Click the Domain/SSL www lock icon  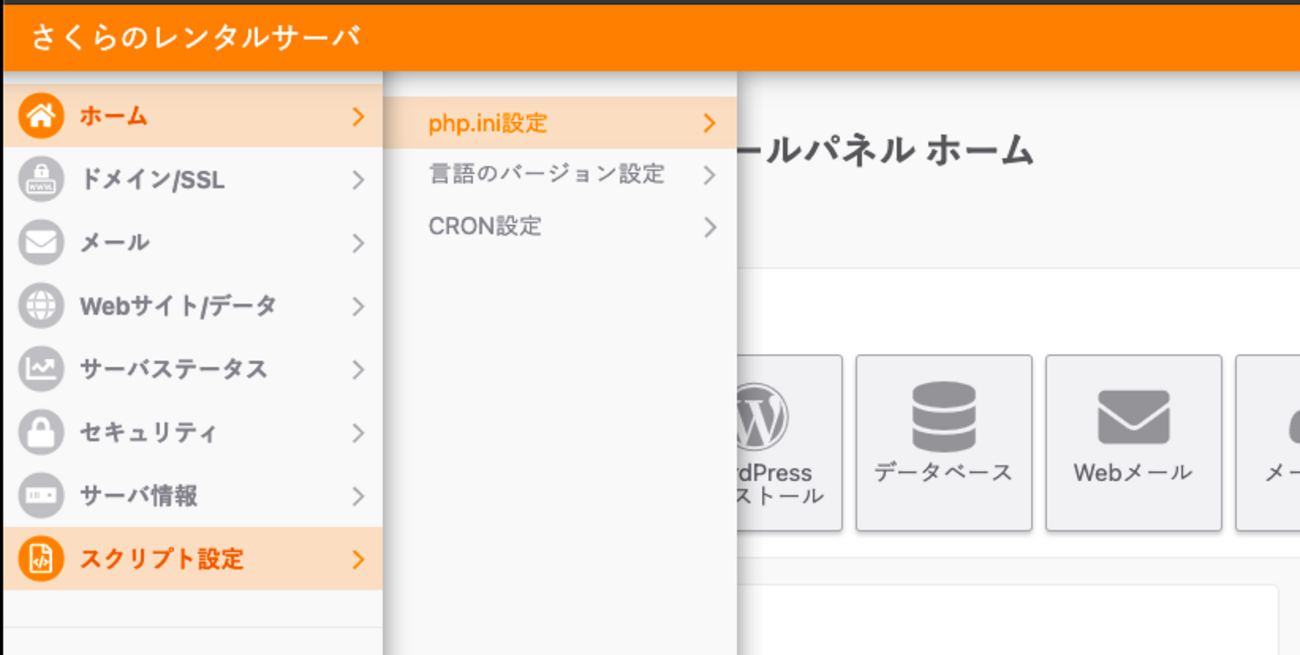pyautogui.click(x=41, y=180)
